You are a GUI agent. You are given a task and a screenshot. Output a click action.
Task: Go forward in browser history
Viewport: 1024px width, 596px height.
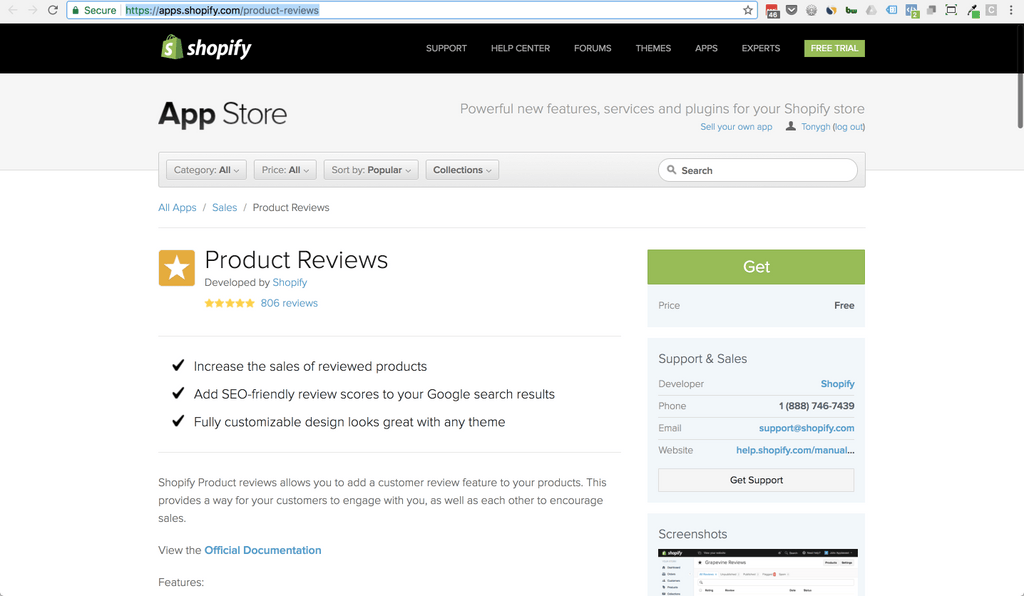[x=33, y=10]
